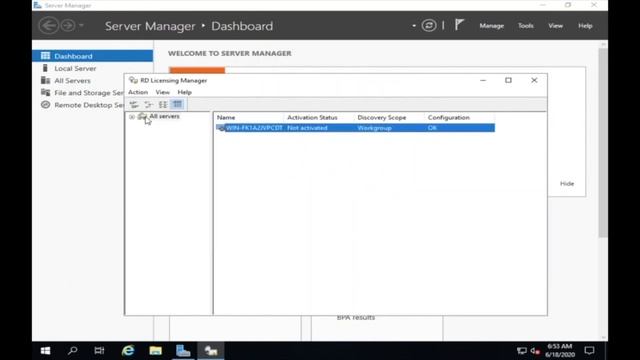Switch to Server Manager taskbar button
This screenshot has width=640, height=360.
[x=183, y=351]
